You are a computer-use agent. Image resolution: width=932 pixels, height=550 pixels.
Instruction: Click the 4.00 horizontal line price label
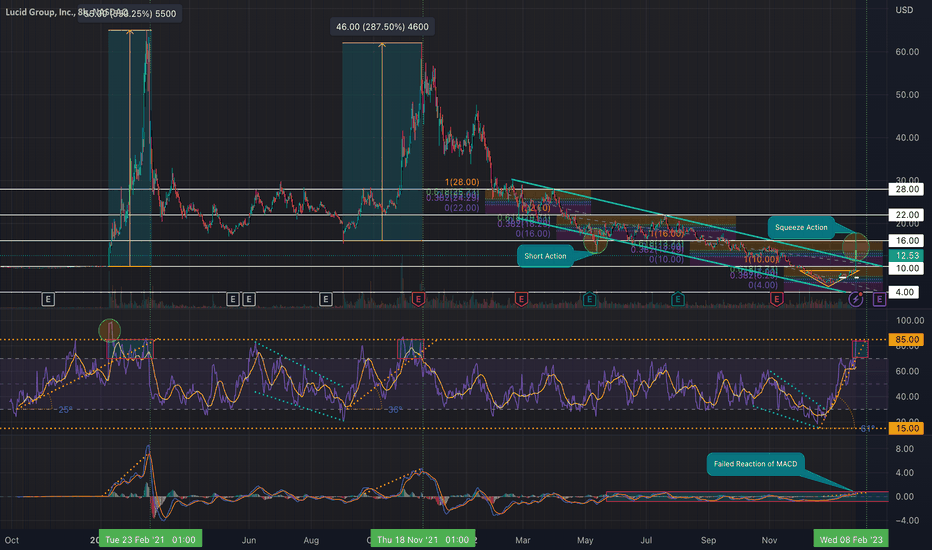[905, 292]
